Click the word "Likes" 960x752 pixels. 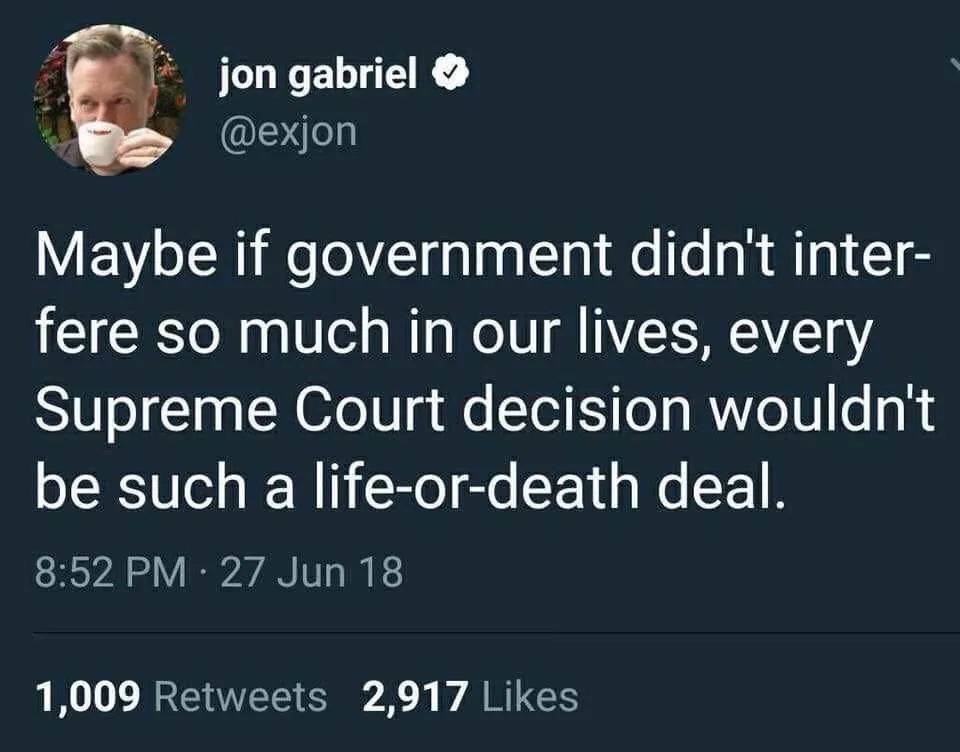[530, 696]
